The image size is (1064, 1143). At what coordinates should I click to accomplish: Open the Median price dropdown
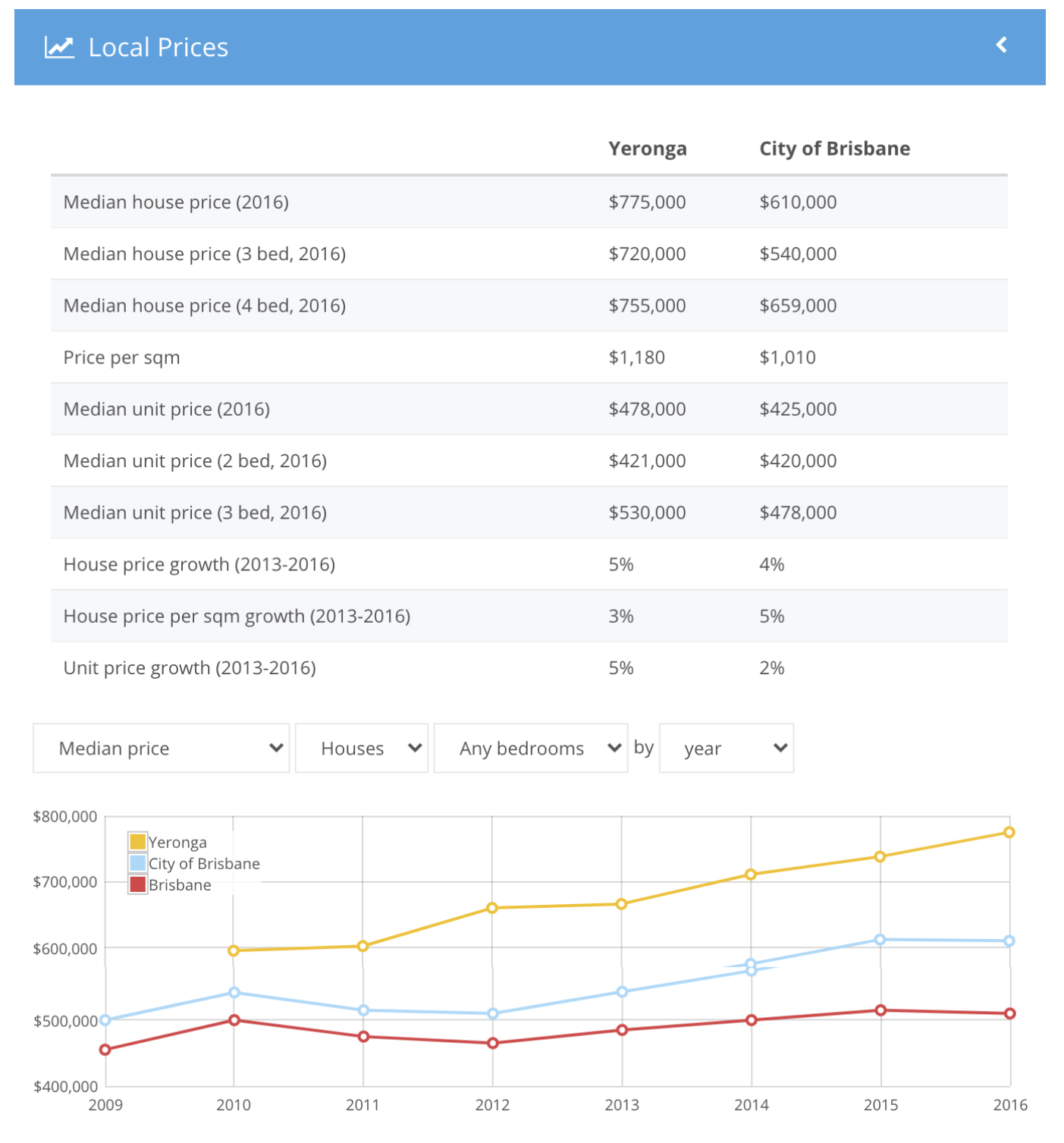click(162, 748)
